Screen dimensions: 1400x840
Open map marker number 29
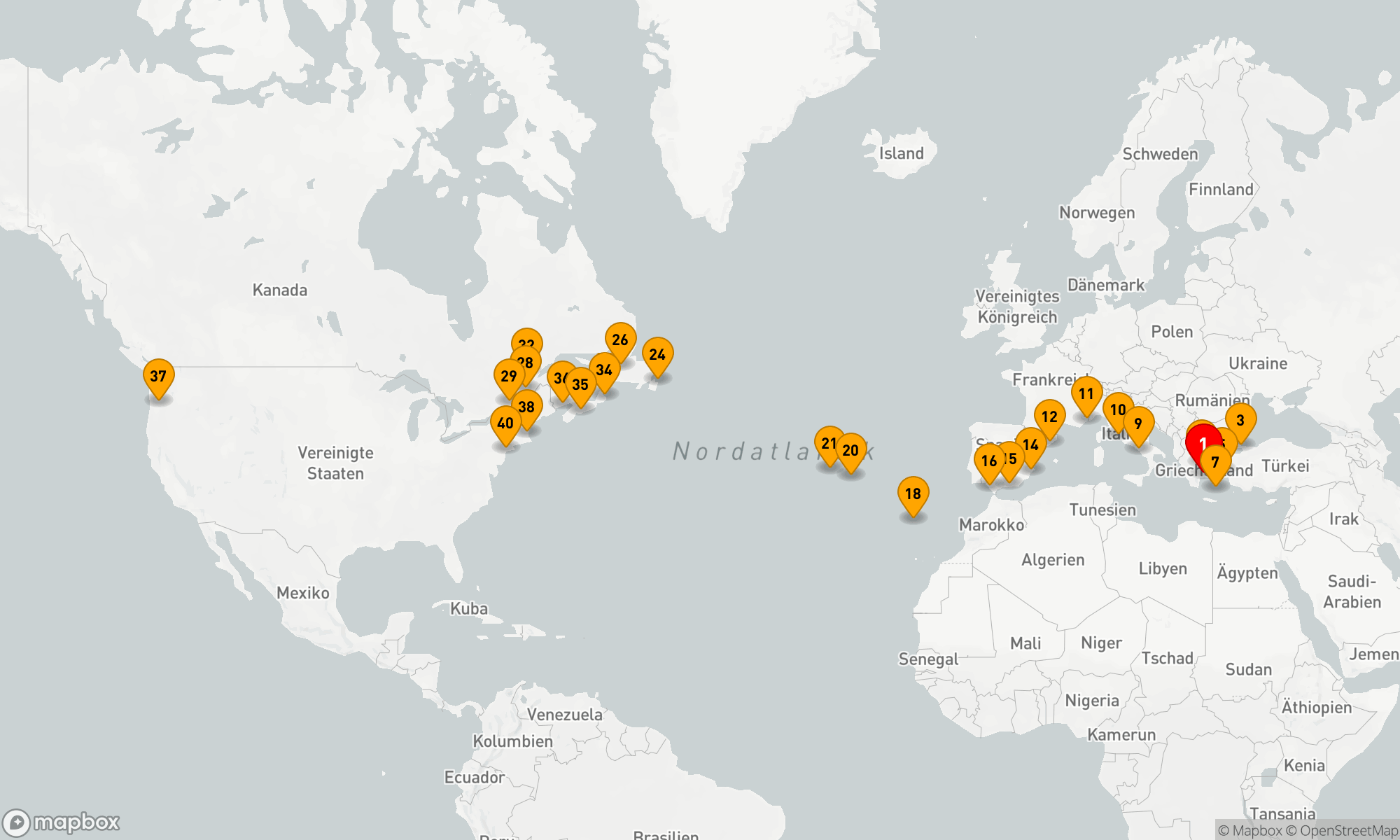tap(510, 378)
